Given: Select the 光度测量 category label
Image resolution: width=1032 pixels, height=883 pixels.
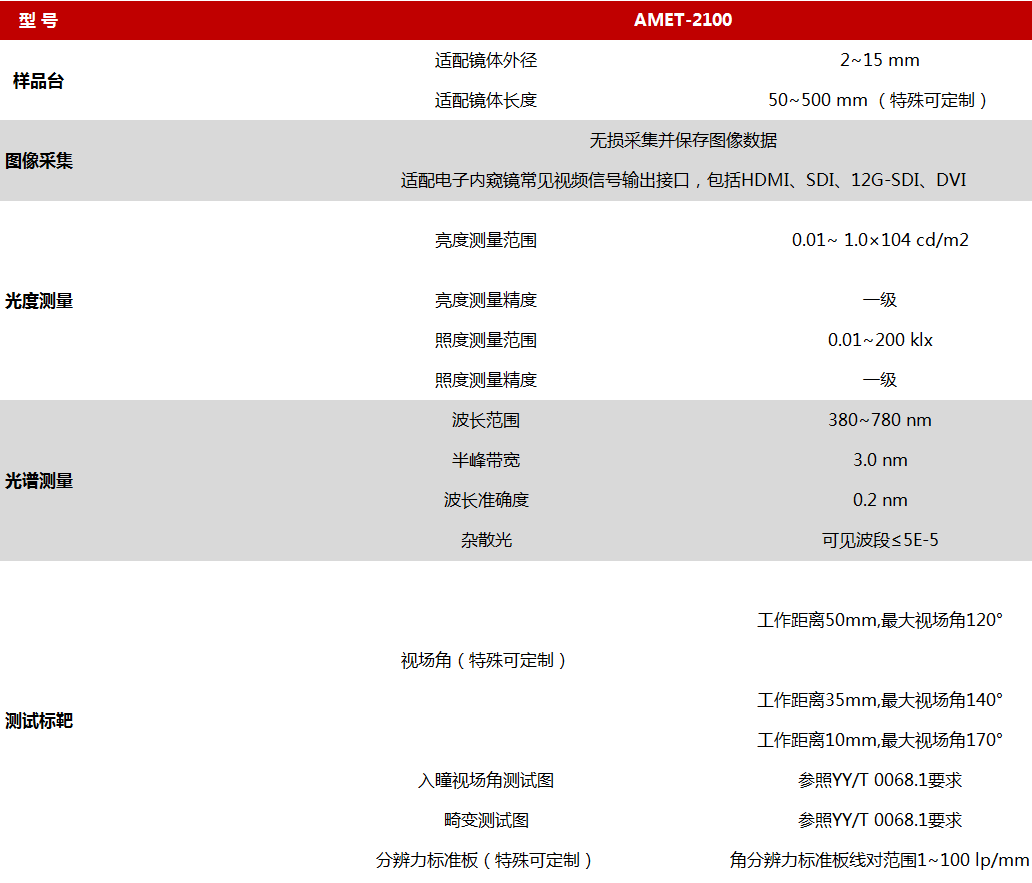Looking at the screenshot, I should tap(39, 301).
